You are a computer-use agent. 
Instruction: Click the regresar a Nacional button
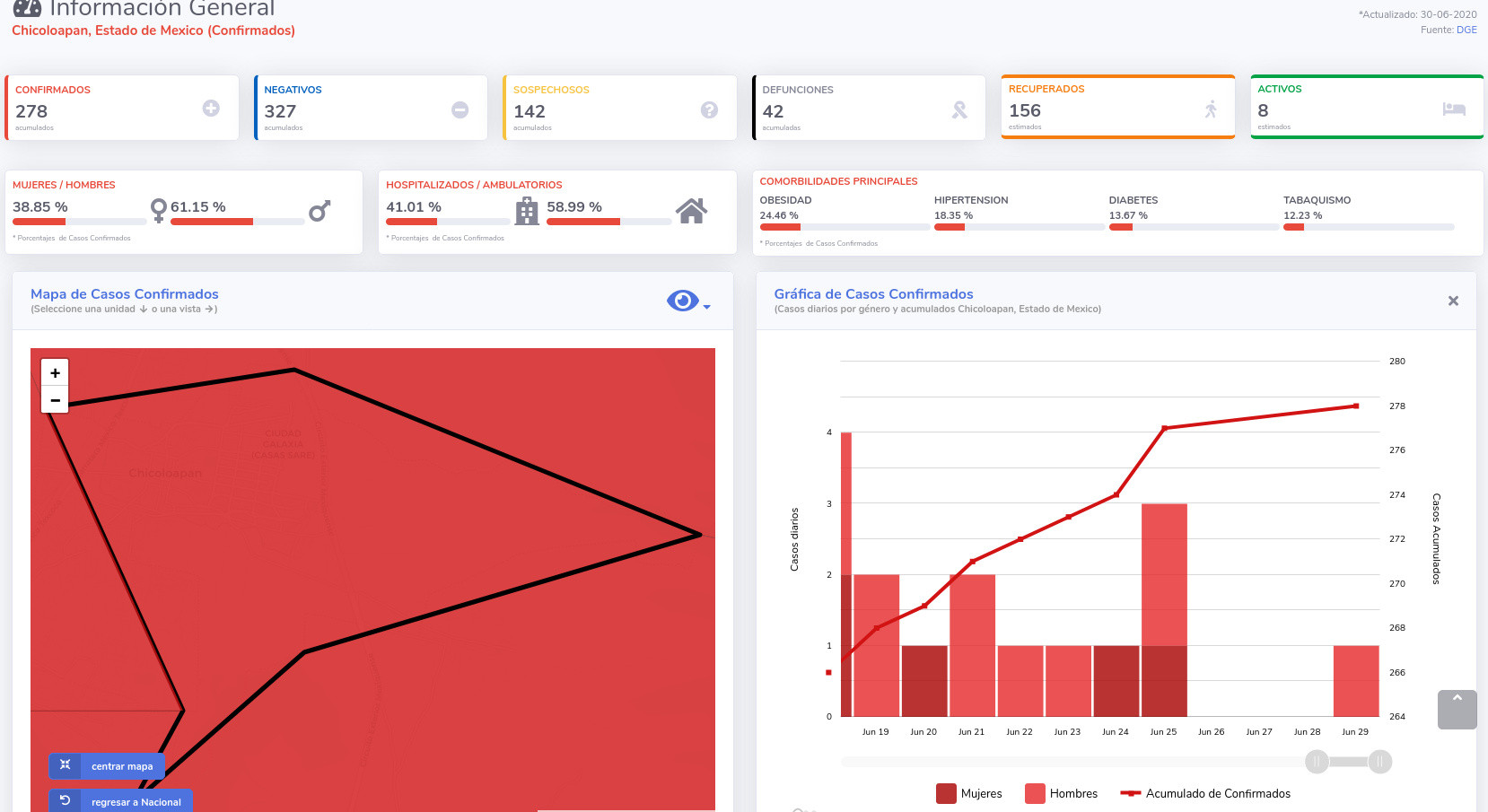120,801
